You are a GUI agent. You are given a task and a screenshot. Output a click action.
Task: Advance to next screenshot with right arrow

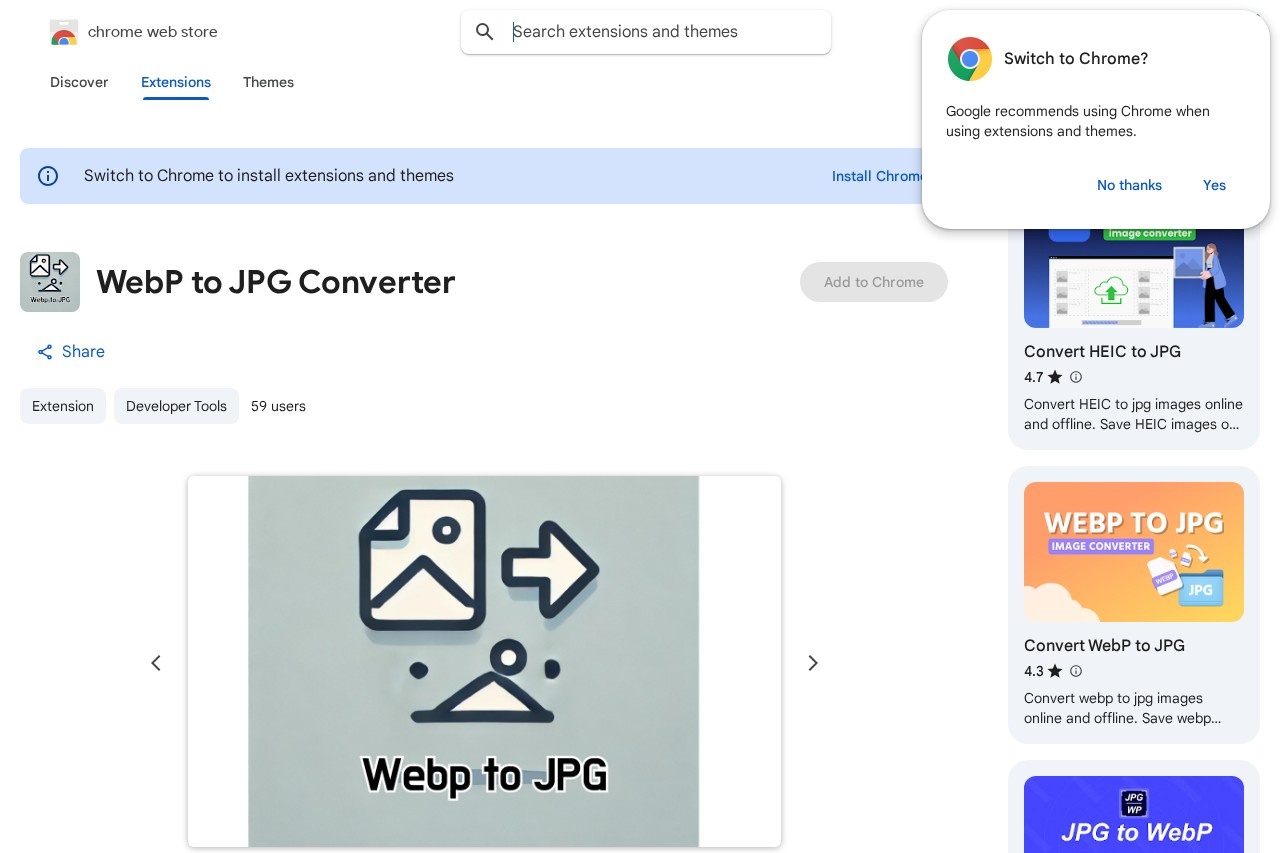[813, 663]
